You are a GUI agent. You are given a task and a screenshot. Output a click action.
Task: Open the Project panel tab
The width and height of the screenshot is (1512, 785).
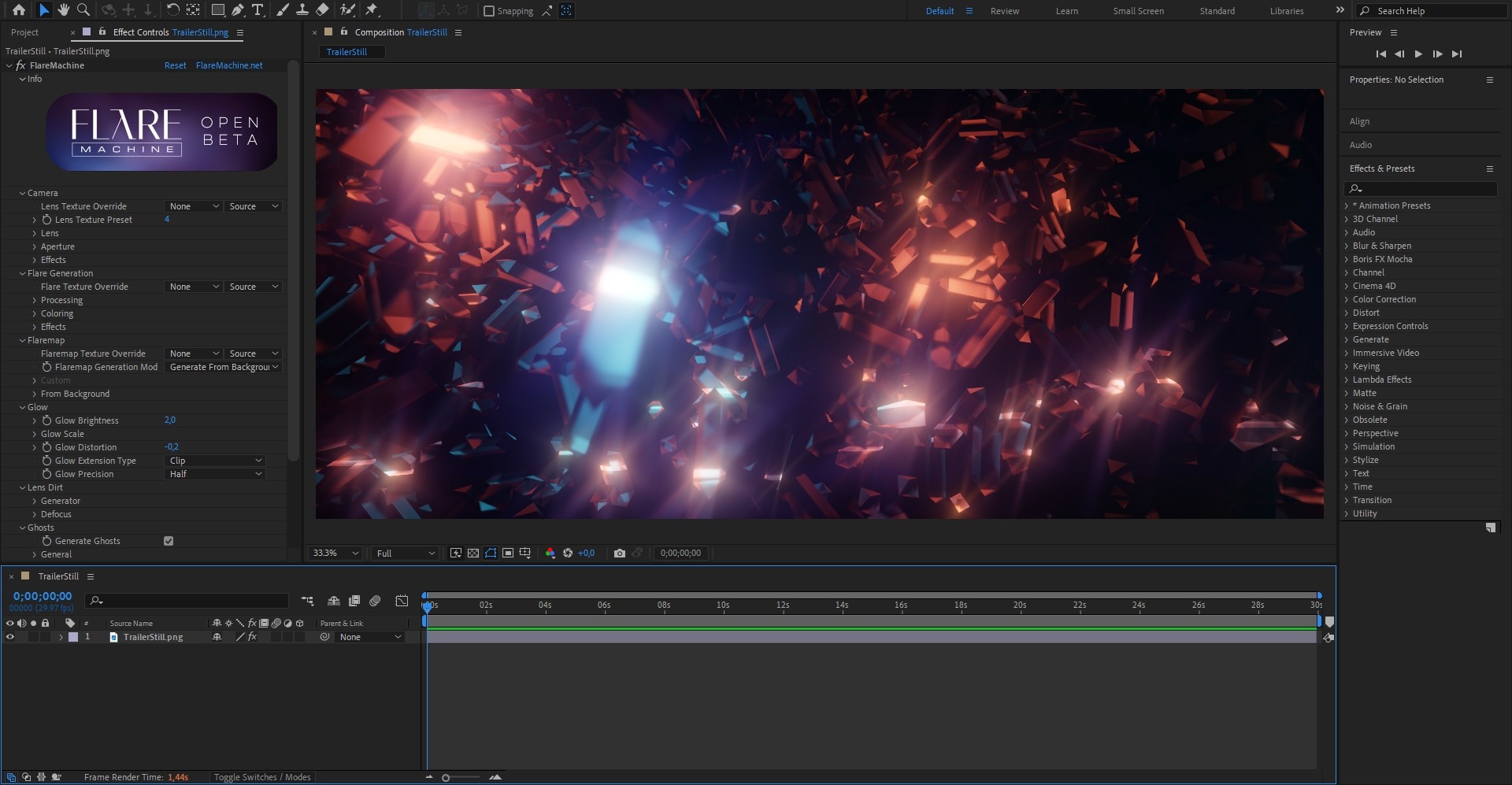(x=24, y=32)
